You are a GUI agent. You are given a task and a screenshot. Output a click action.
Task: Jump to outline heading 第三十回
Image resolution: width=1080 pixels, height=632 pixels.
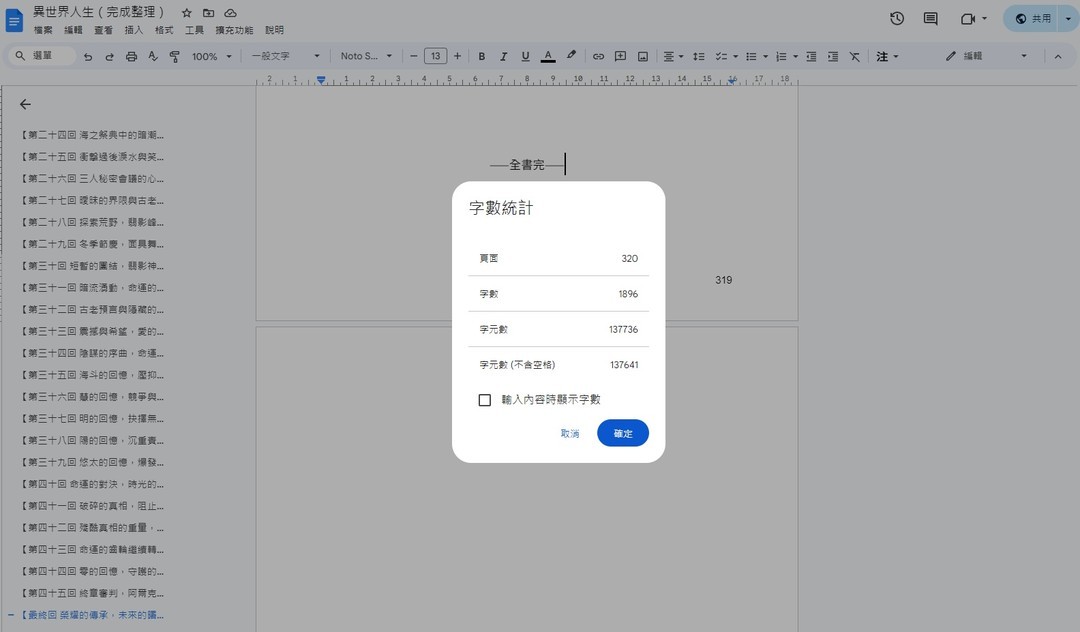coord(92,266)
